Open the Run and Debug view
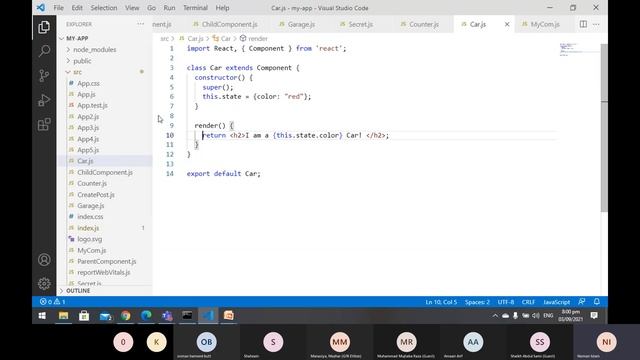This screenshot has height=360, width=640. (x=44, y=100)
